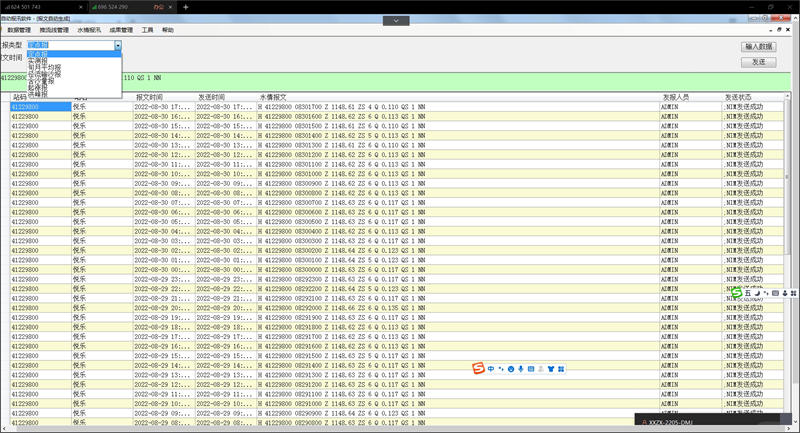Select message 08301500 Z 1148.61 row
Viewport: 800px width, 433px height.
(x=397, y=126)
